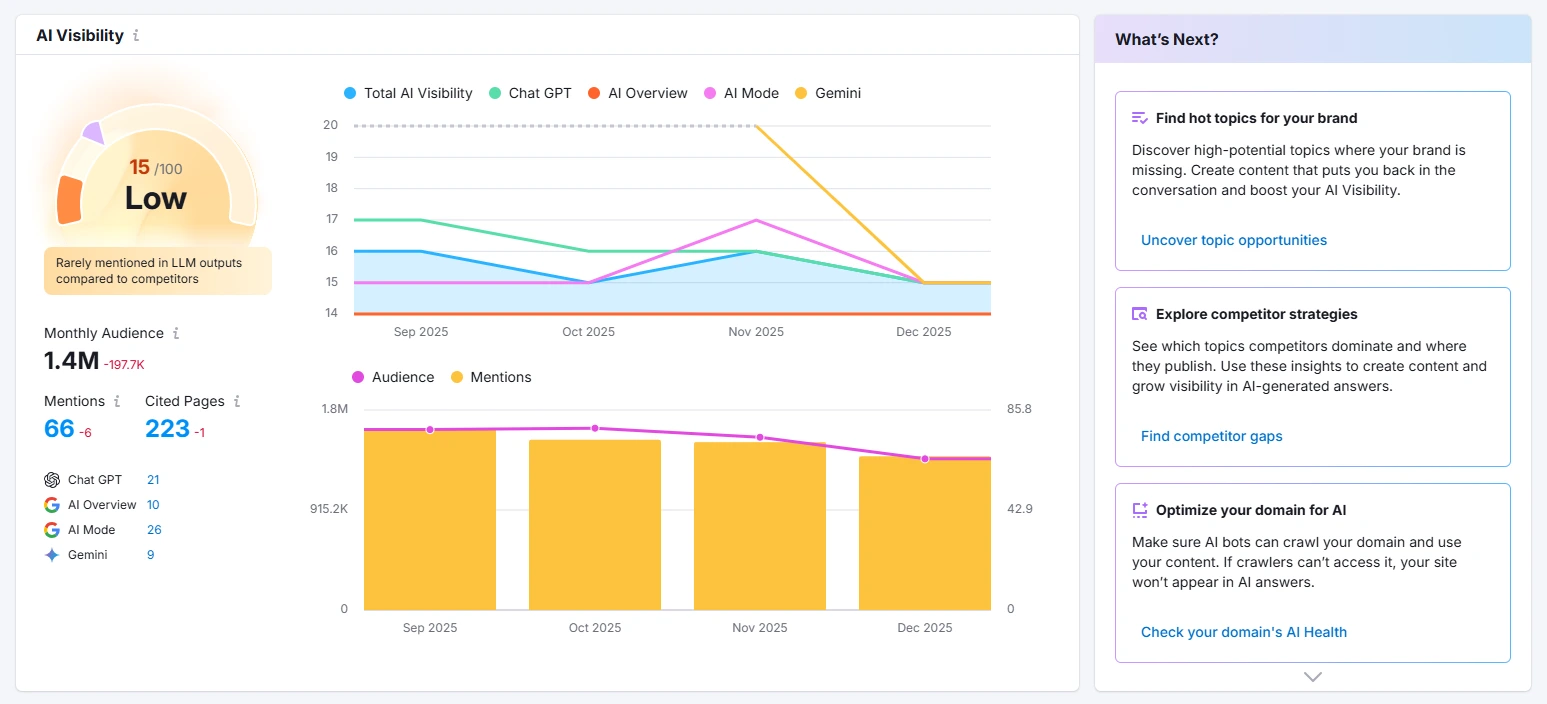The height and width of the screenshot is (704, 1547).
Task: Toggle Total AI Visibility series in legend
Action: click(x=408, y=93)
